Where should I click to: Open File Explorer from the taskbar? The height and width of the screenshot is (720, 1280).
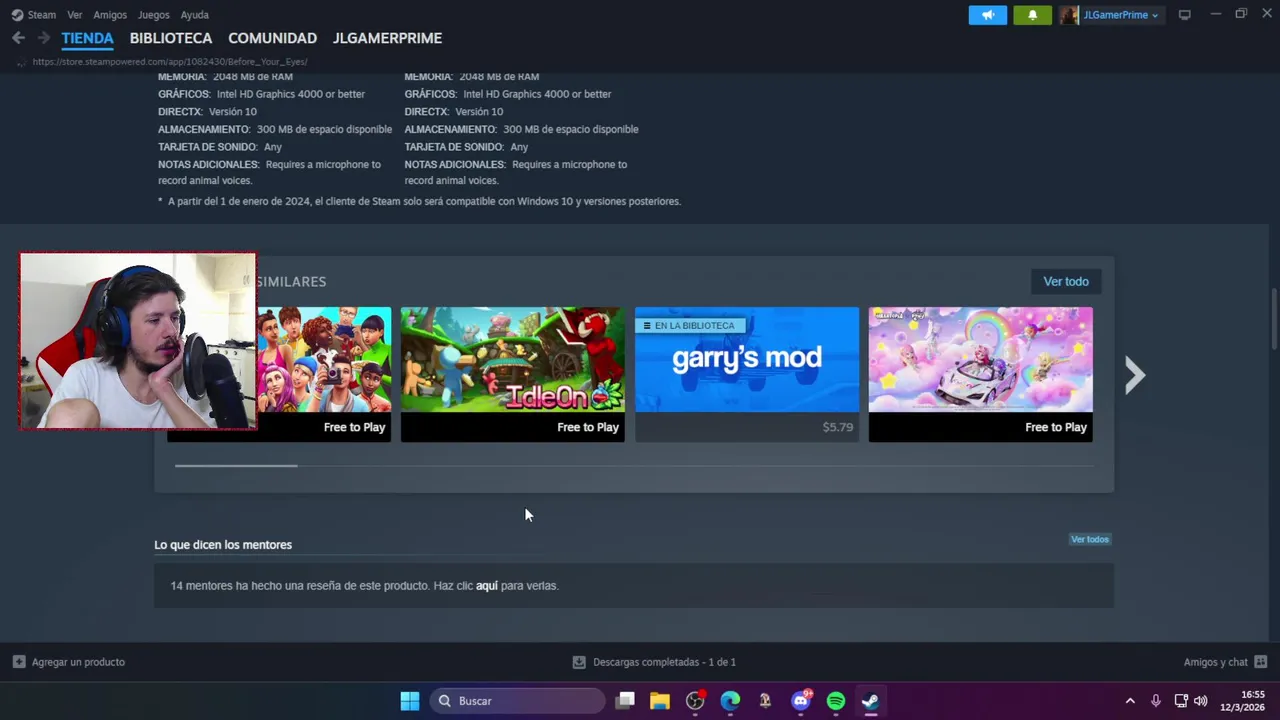tap(660, 701)
